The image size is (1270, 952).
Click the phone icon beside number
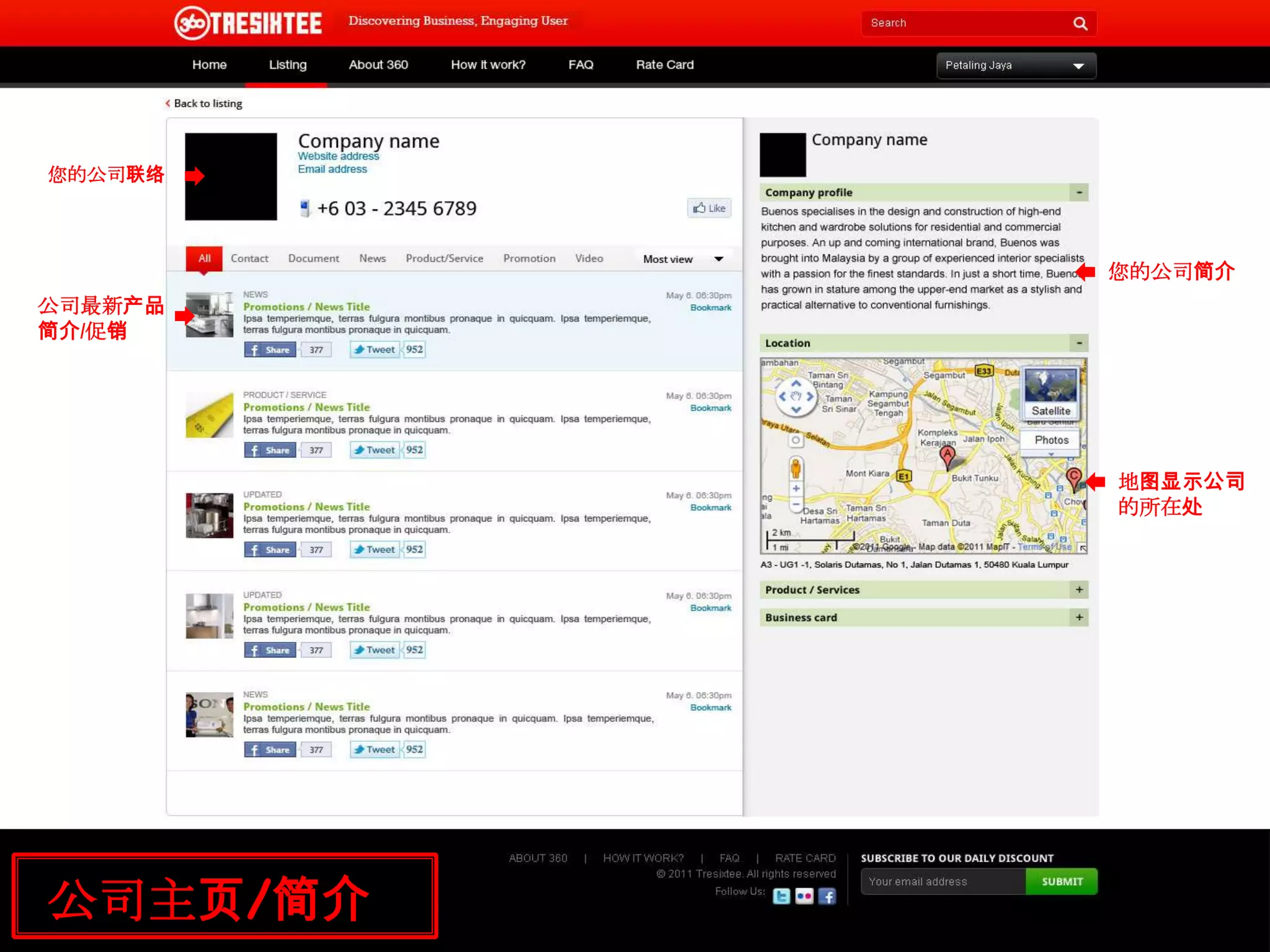[x=304, y=208]
